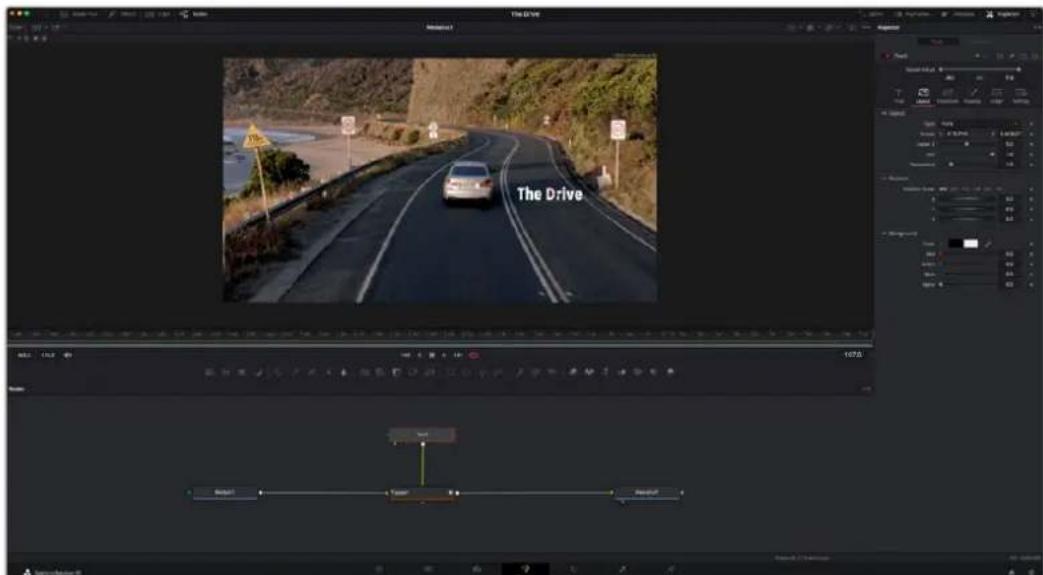This screenshot has width=1043, height=575.
Task: Switch to the Shading tab in the Inspector
Action: click(972, 96)
